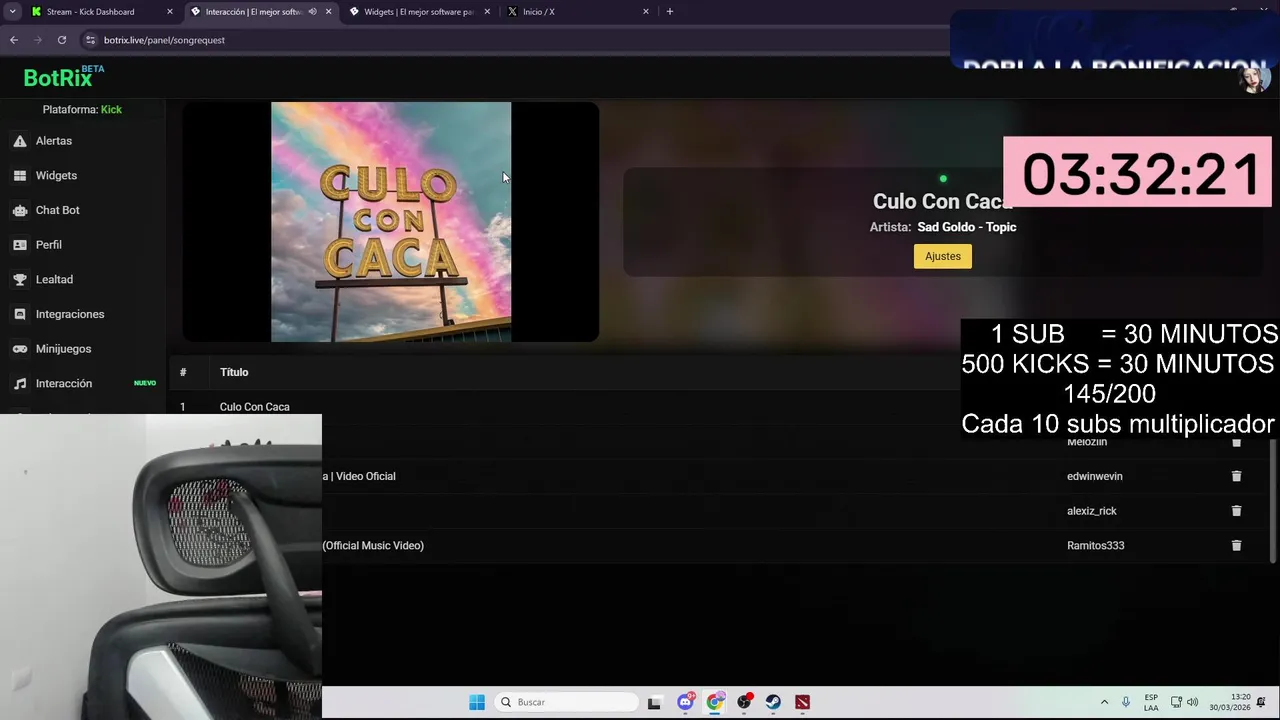The height and width of the screenshot is (720, 1280).
Task: Click the site info icon in address bar
Action: pyautogui.click(x=90, y=40)
